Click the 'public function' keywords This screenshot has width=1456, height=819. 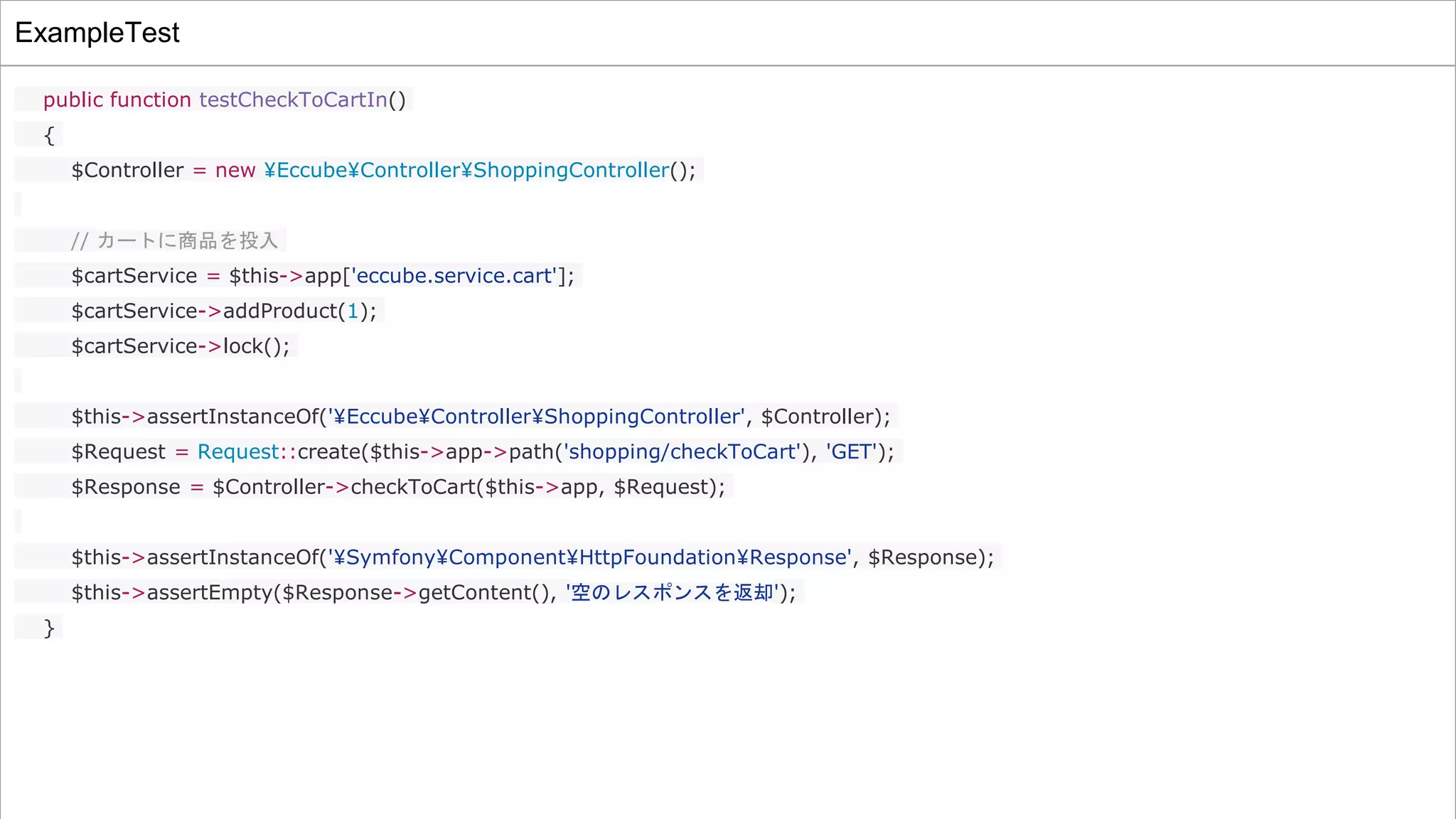click(117, 100)
